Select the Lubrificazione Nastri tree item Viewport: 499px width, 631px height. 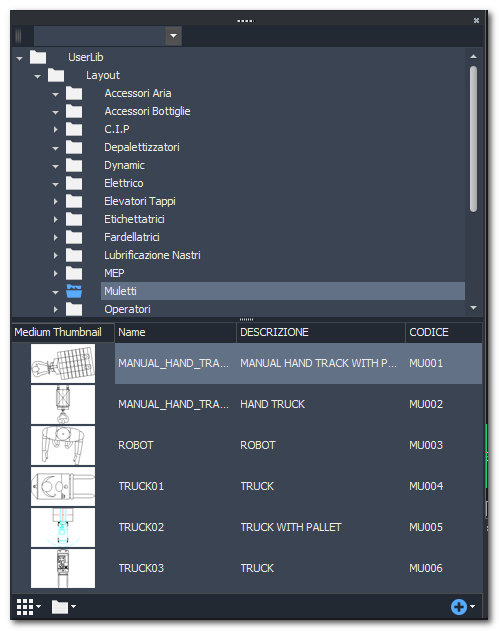click(x=152, y=256)
